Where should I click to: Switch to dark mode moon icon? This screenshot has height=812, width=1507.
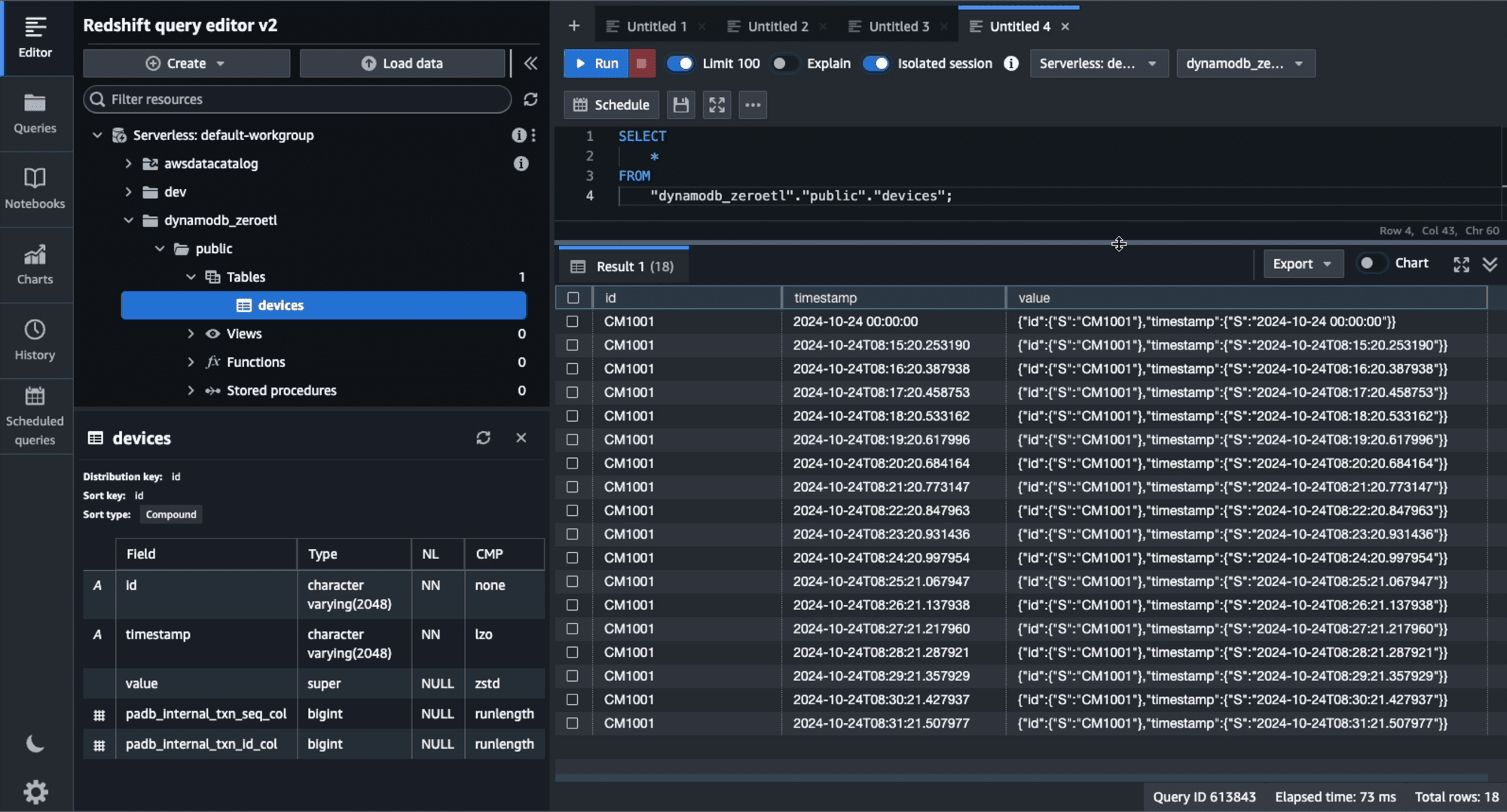point(35,744)
